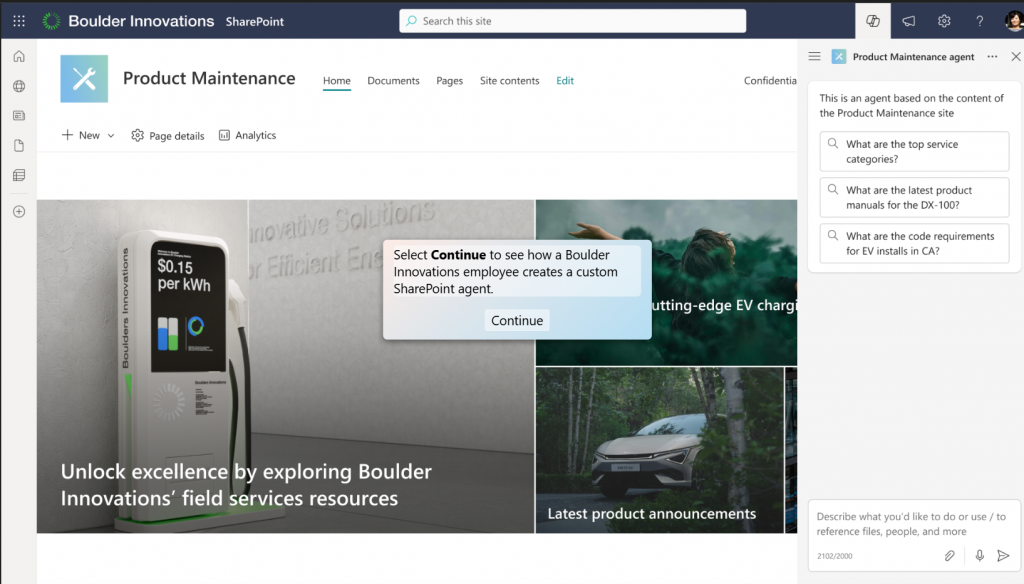Open Analytics
The height and width of the screenshot is (584, 1024).
(x=248, y=135)
